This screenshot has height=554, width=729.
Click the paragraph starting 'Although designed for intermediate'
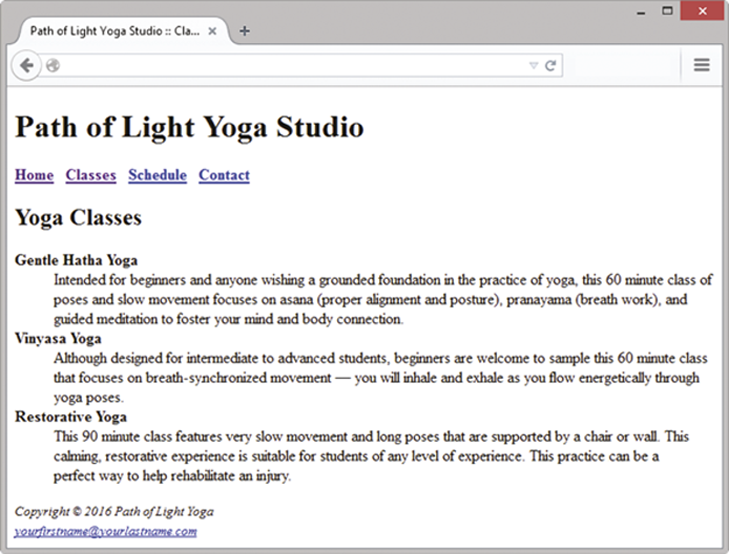coord(380,377)
